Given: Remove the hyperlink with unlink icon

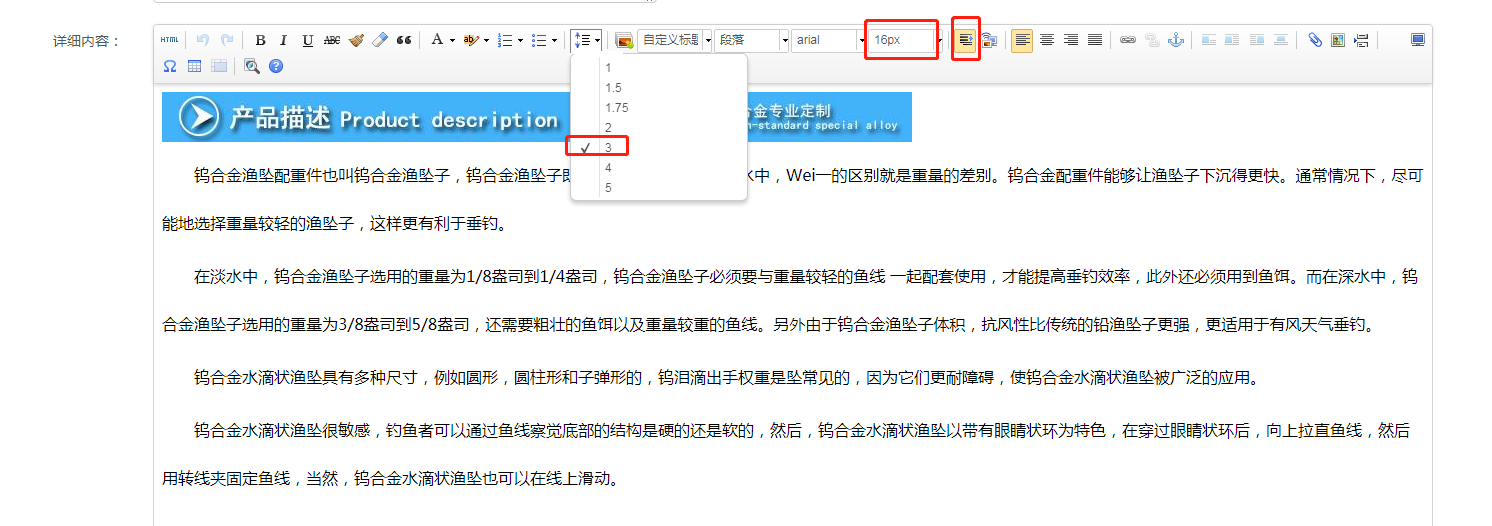Looking at the screenshot, I should point(1152,40).
